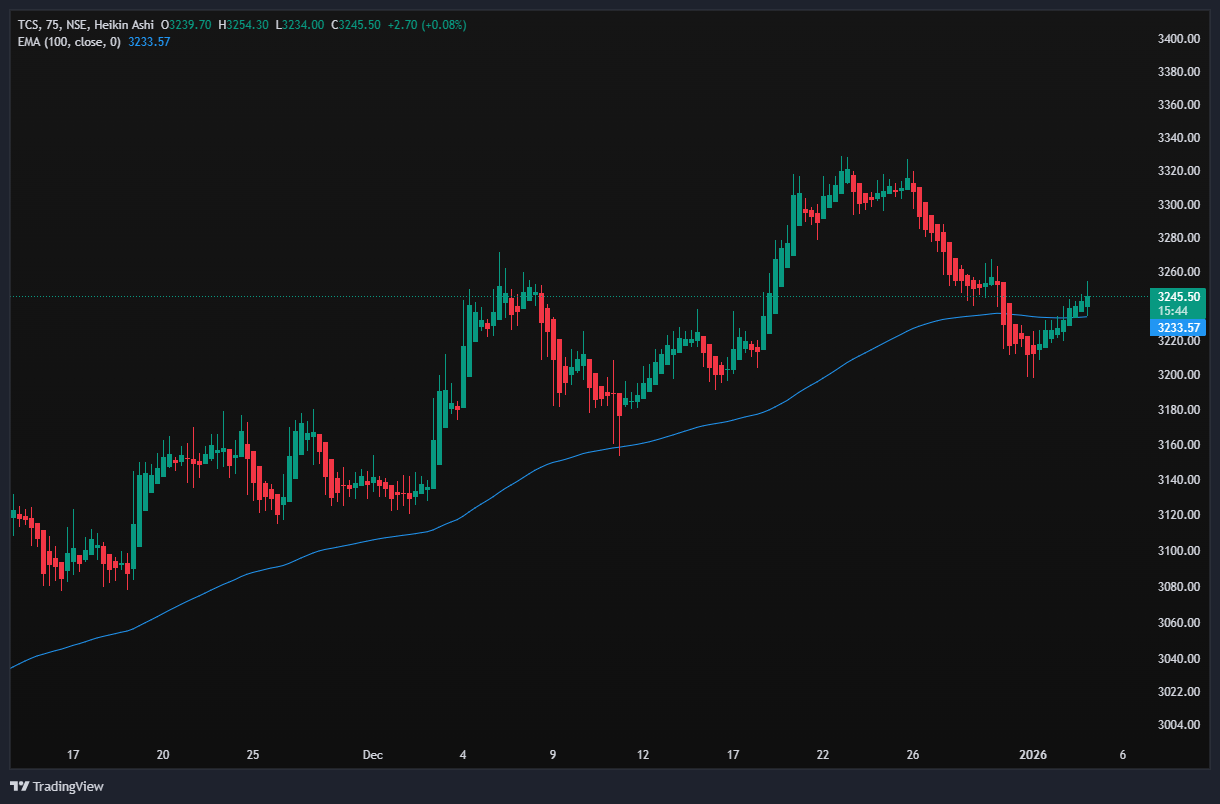Click the Close value C3245.50 in legend
This screenshot has height=804, width=1220.
pyautogui.click(x=355, y=24)
